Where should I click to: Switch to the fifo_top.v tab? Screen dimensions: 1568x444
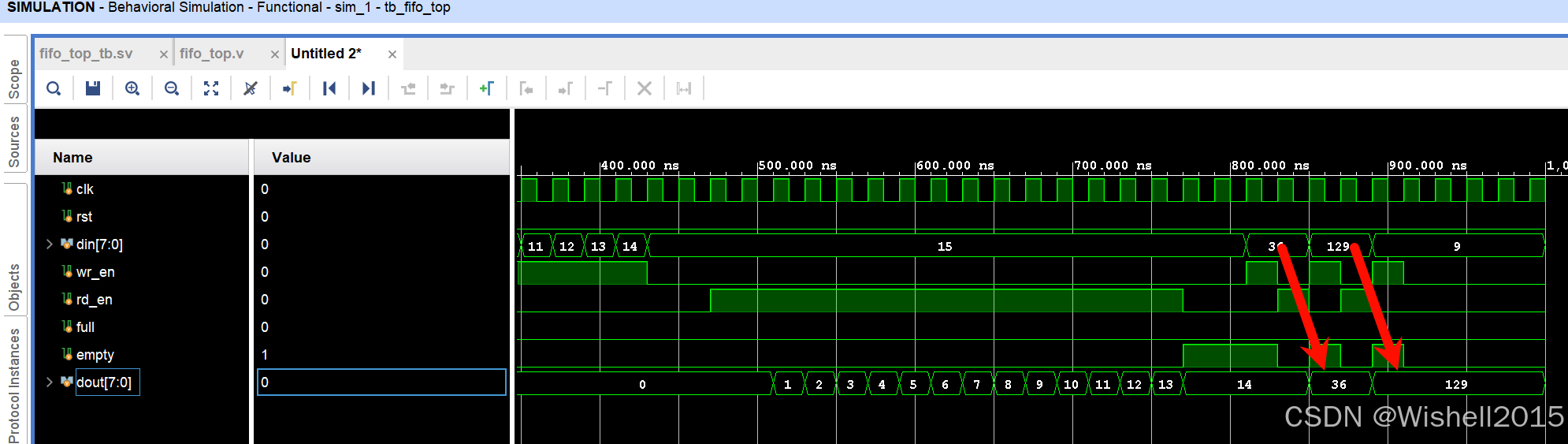tap(211, 54)
